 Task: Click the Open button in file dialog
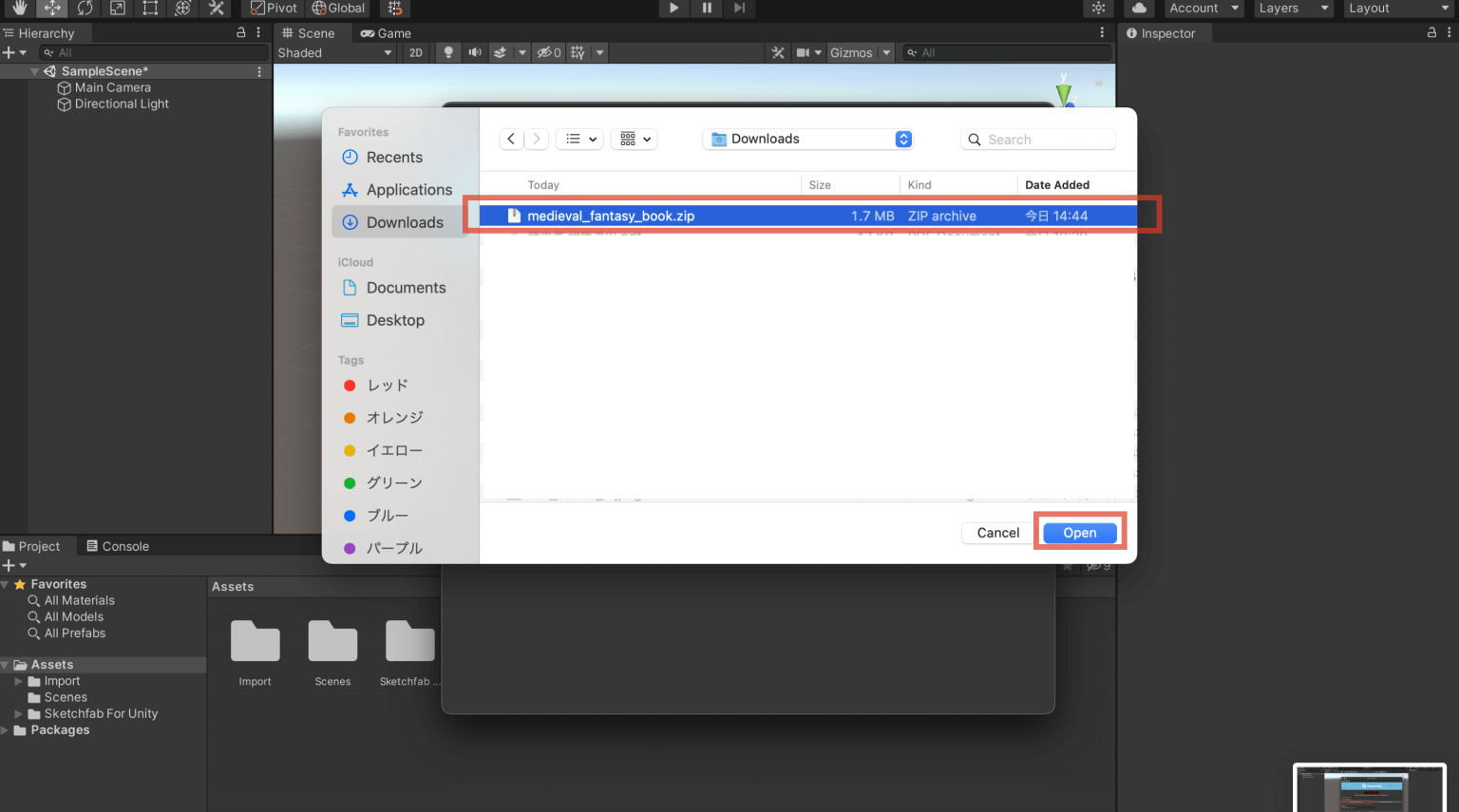(x=1079, y=533)
